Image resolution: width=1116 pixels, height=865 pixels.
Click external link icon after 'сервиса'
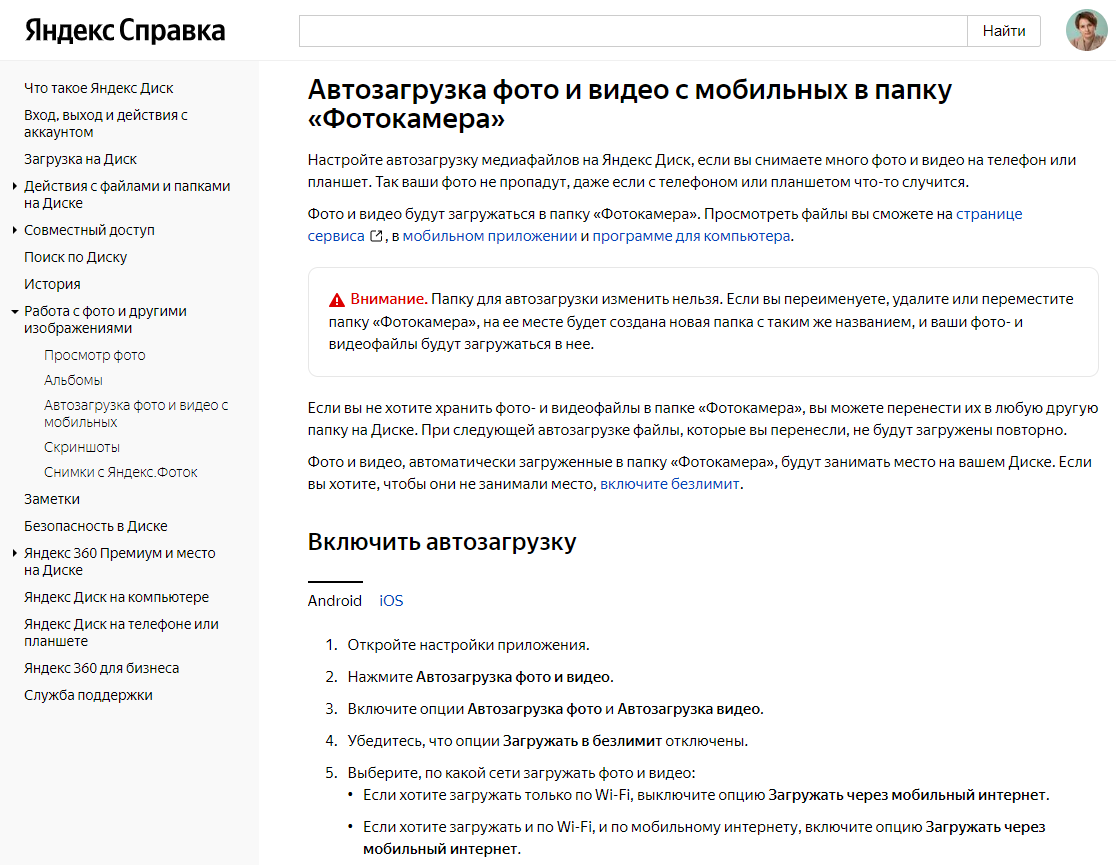click(x=377, y=236)
